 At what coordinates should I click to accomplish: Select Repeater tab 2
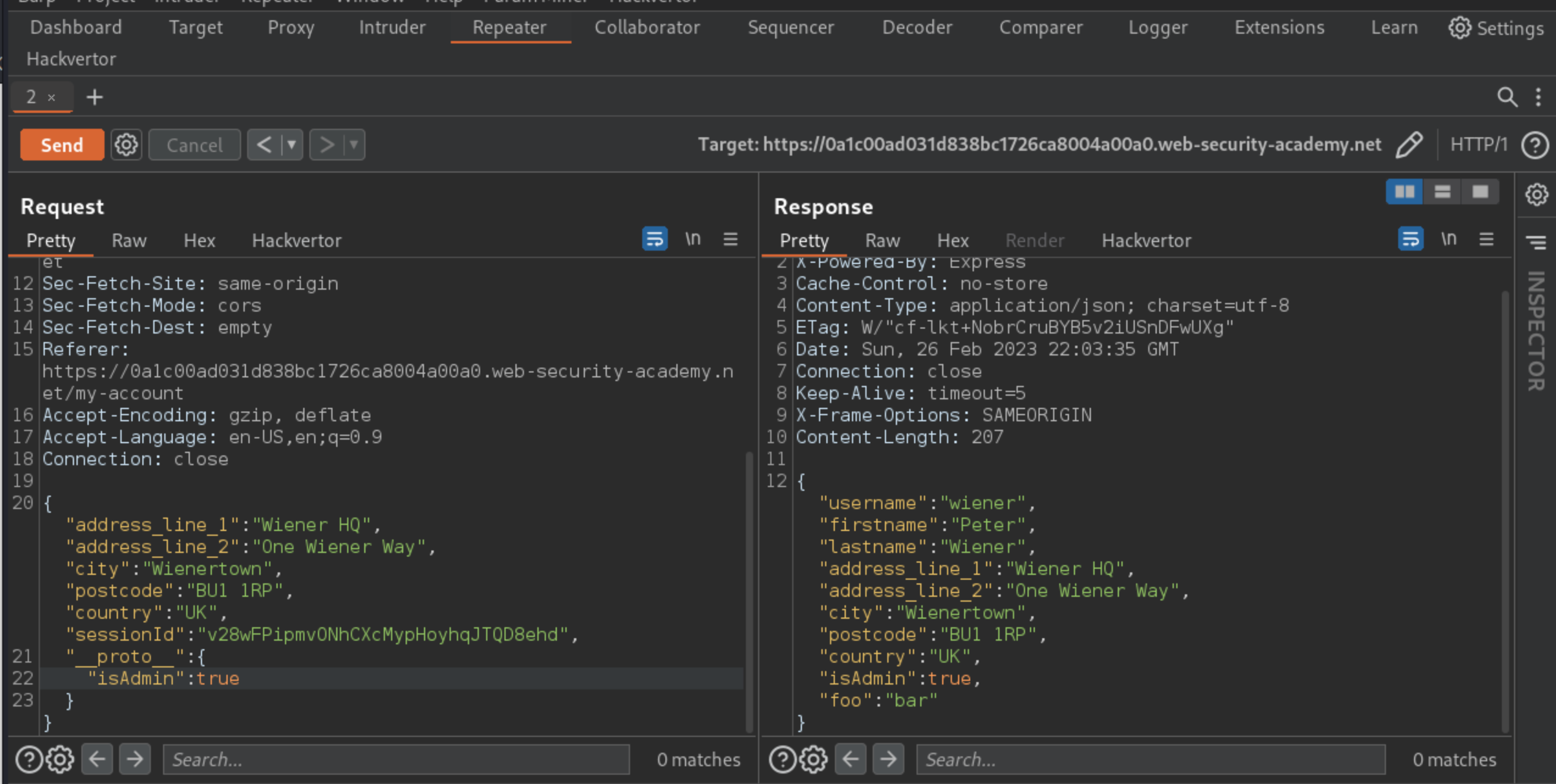[32, 97]
